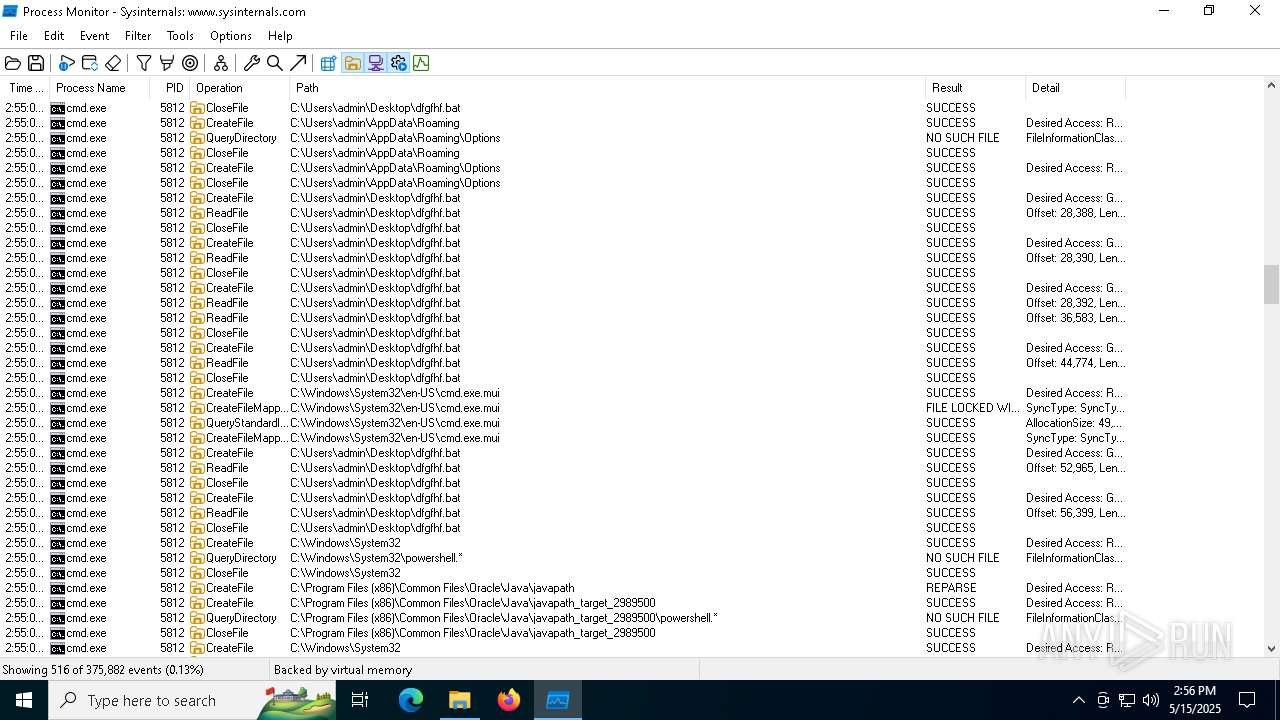Click the Operation column header
The image size is (1280, 720).
tap(240, 88)
